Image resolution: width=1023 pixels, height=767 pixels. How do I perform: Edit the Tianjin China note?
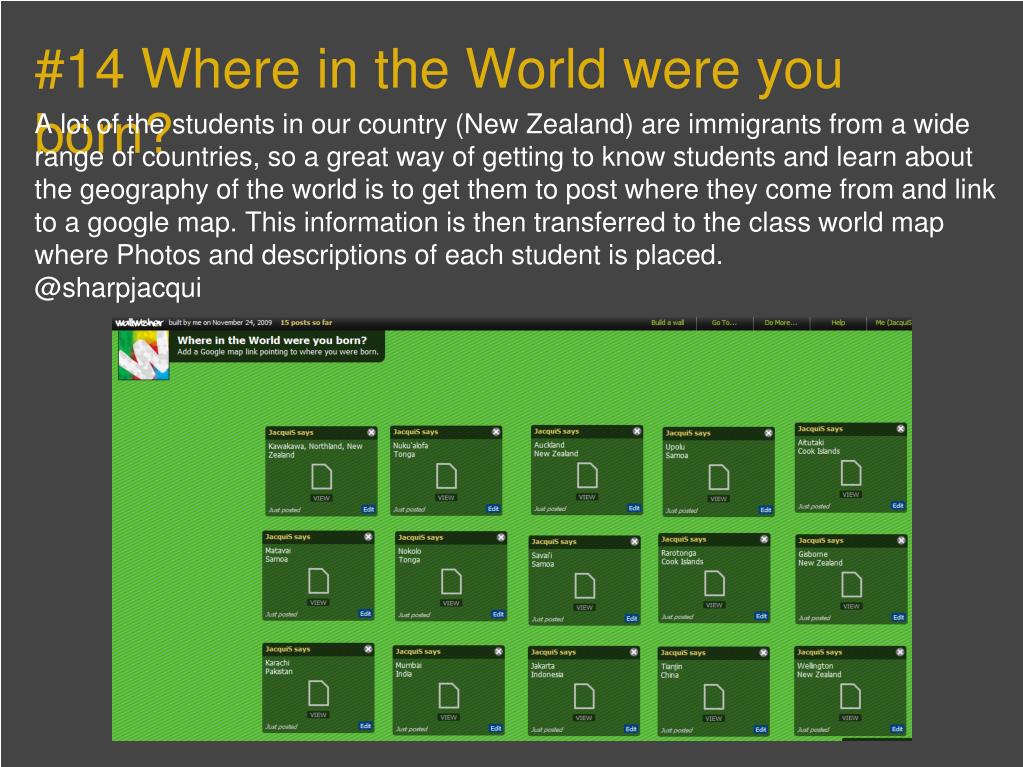pyautogui.click(x=761, y=730)
